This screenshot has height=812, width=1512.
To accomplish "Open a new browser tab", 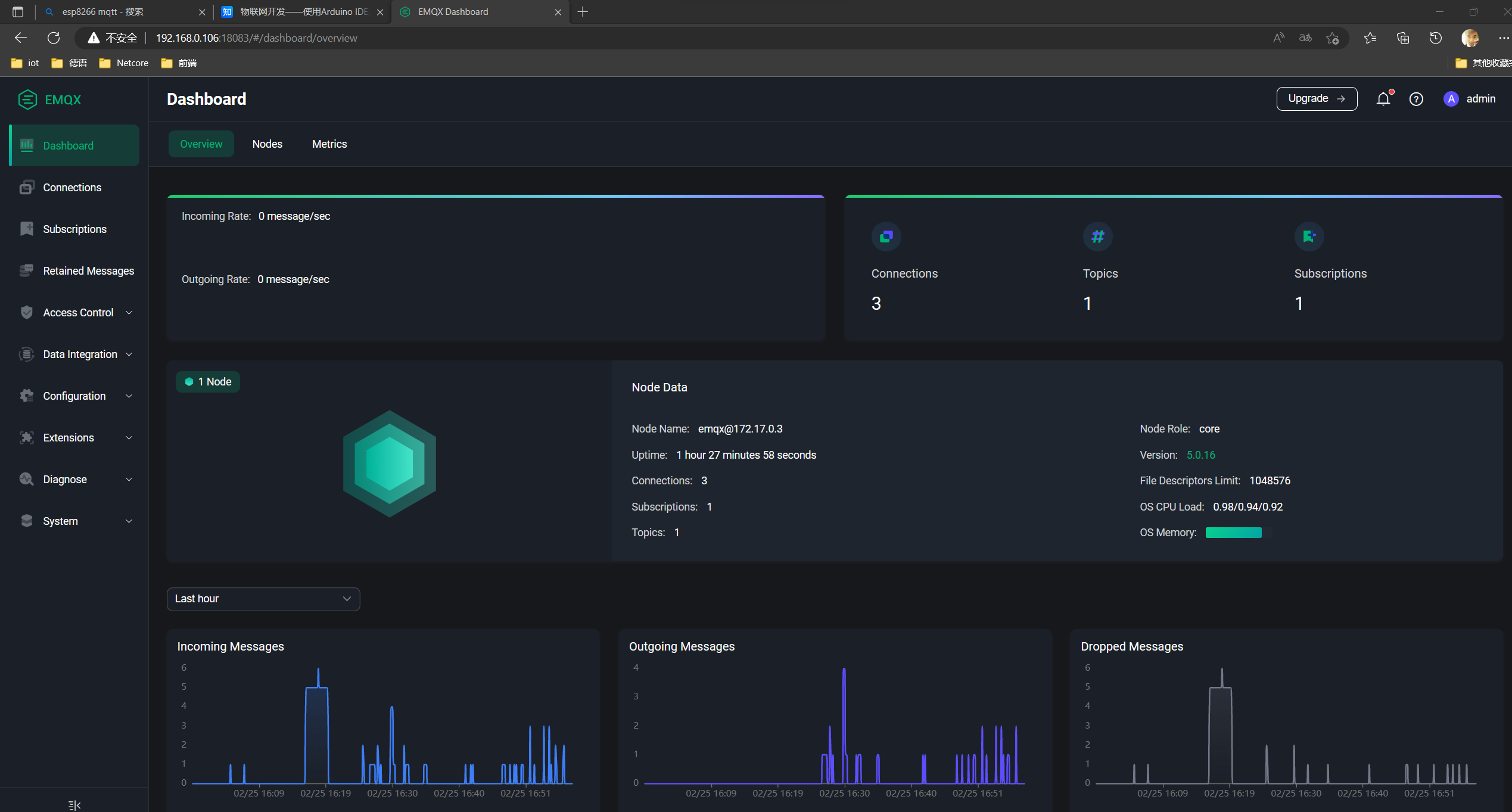I will tap(583, 12).
